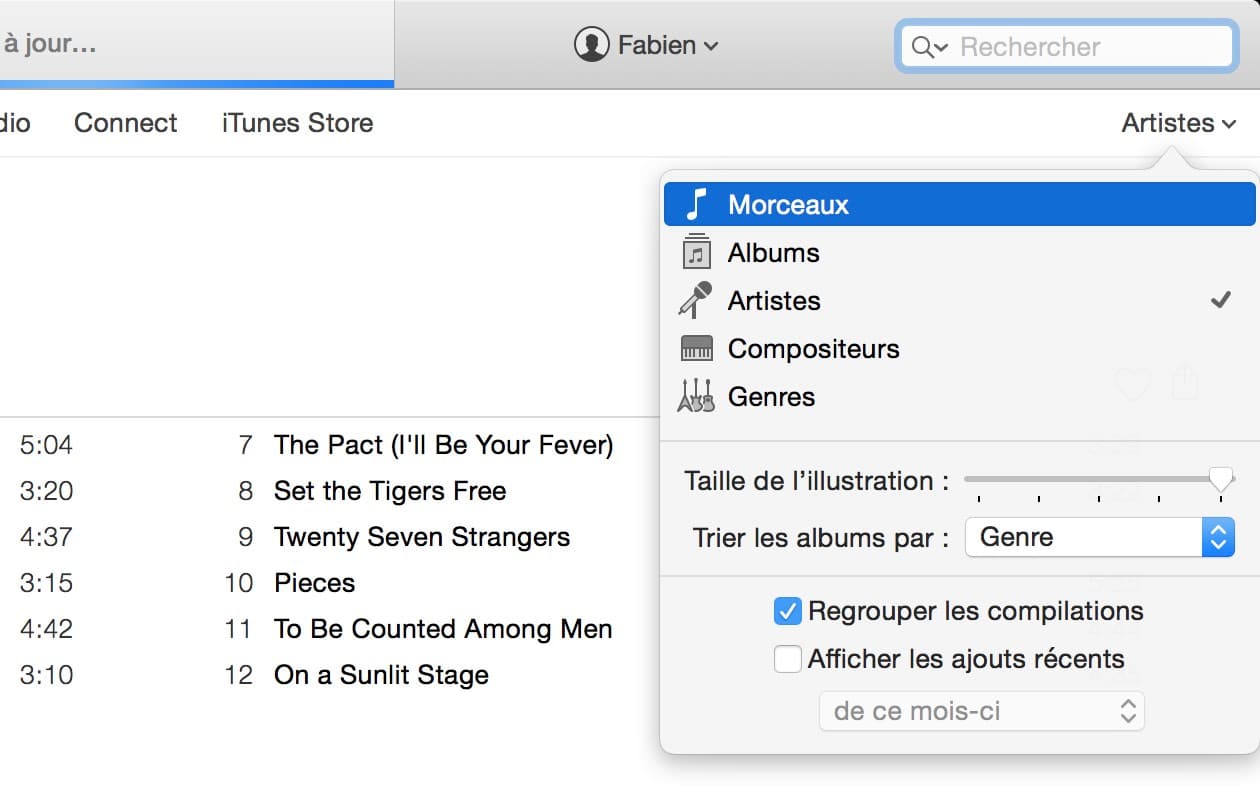Enable Afficher les ajouts récents checkbox
1260x802 pixels.
[788, 659]
